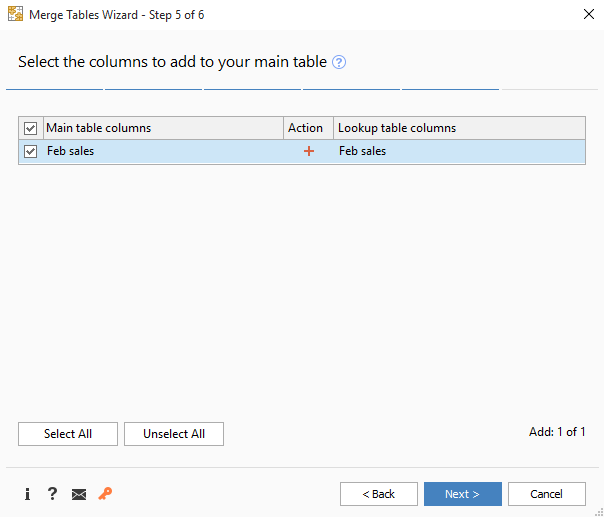The width and height of the screenshot is (604, 517).
Task: Close the wizard window with X
Action: [589, 15]
